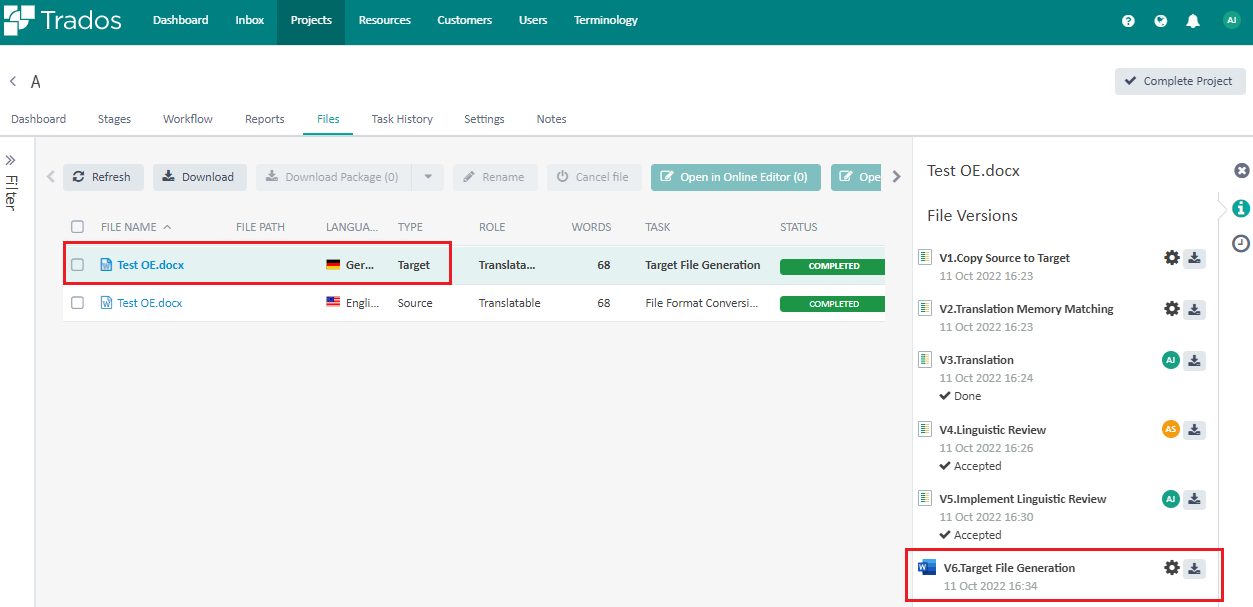Open the notifications bell icon
This screenshot has width=1253, height=607.
(x=1192, y=21)
